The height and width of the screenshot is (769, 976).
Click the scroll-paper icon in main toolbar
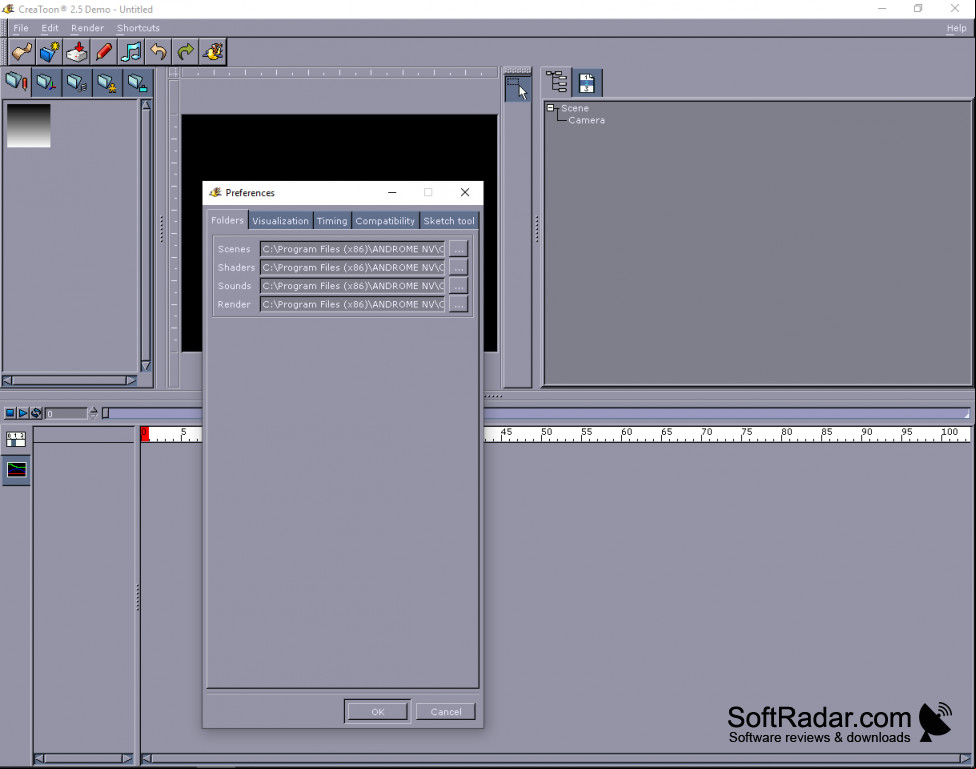point(22,52)
